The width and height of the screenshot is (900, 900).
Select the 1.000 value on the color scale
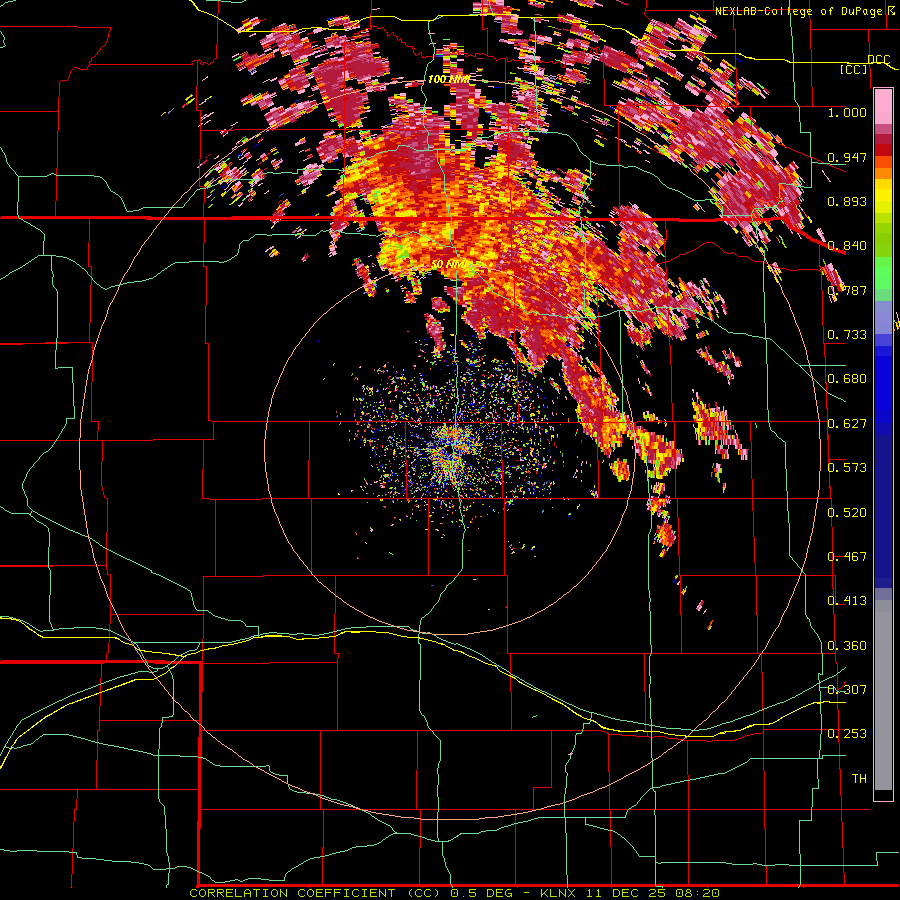[847, 112]
